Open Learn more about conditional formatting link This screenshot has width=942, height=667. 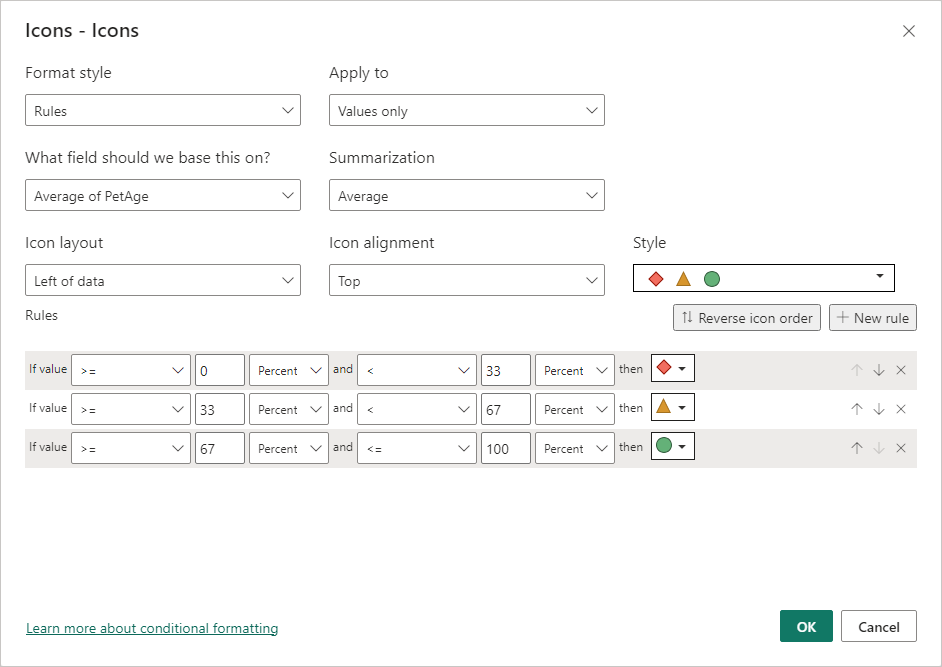(x=152, y=628)
